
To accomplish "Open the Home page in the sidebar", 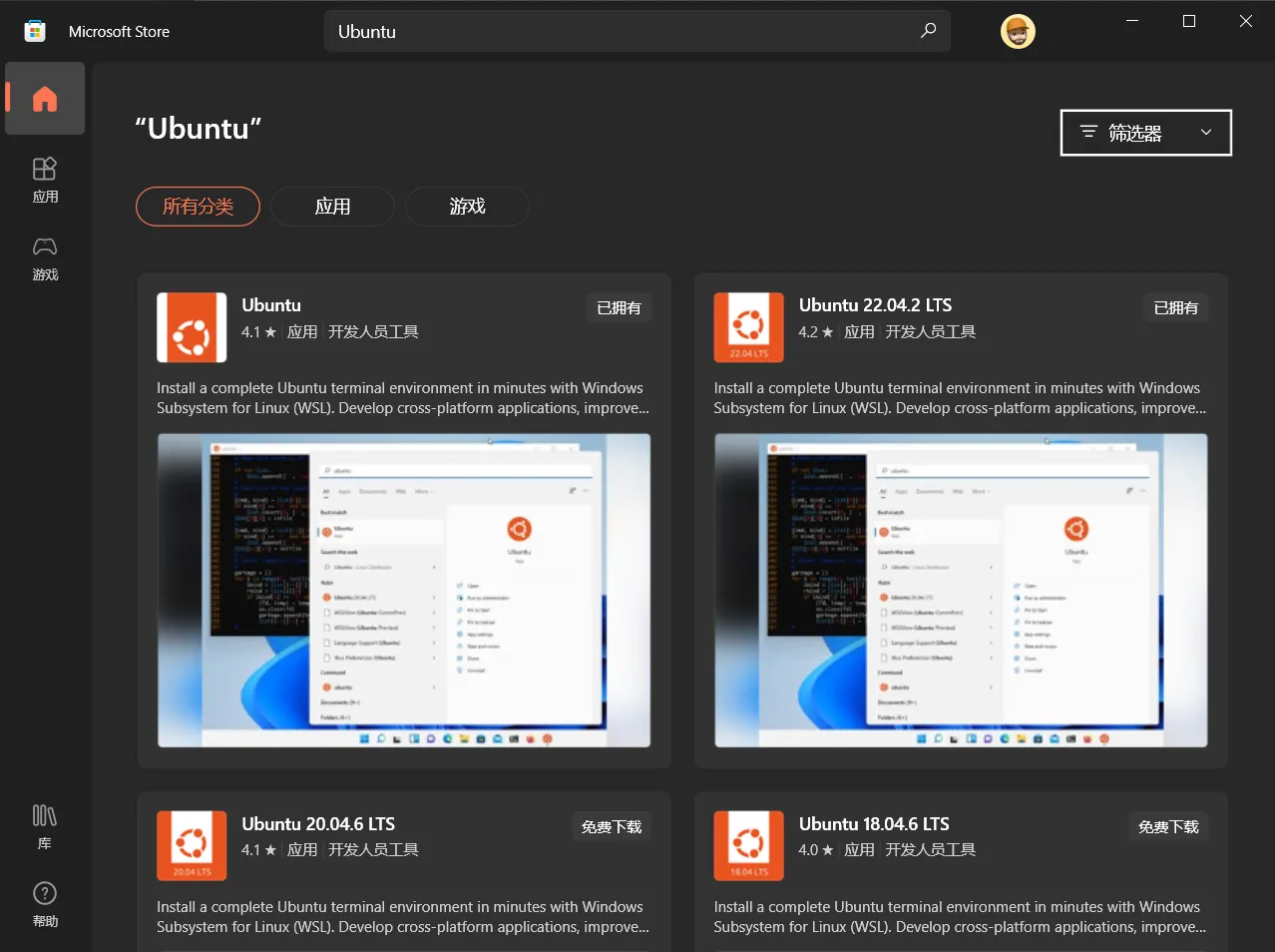I will (x=45, y=99).
